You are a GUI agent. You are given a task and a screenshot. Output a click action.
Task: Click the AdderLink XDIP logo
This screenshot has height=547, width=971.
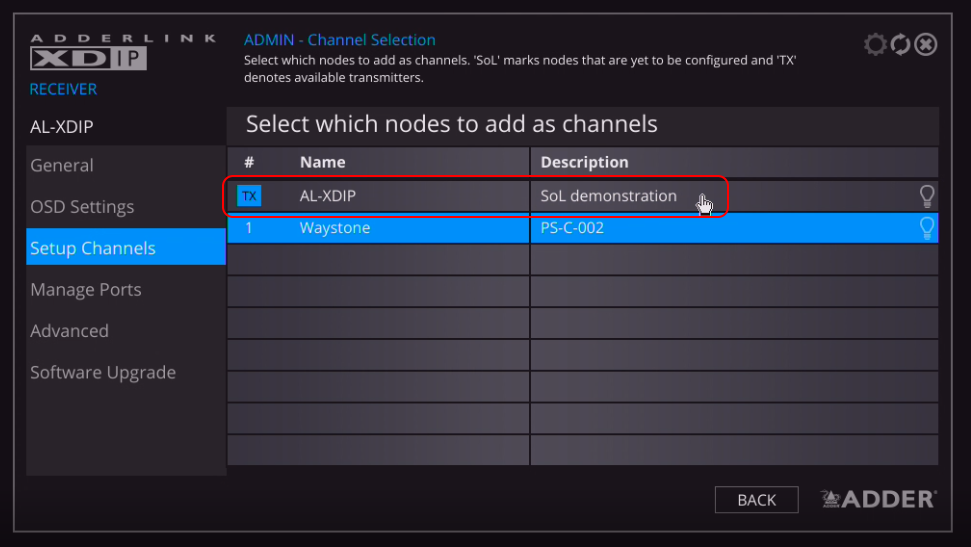[89, 53]
